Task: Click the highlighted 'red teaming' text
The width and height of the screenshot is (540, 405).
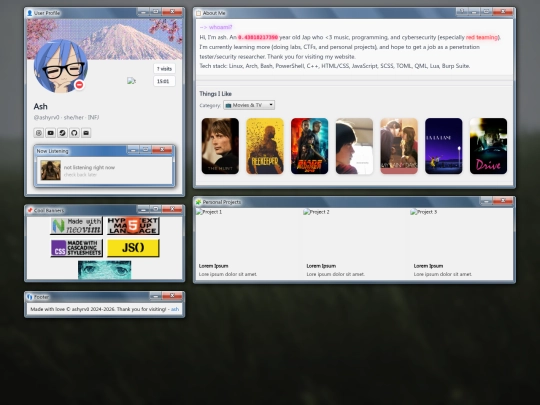Action: tap(482, 37)
